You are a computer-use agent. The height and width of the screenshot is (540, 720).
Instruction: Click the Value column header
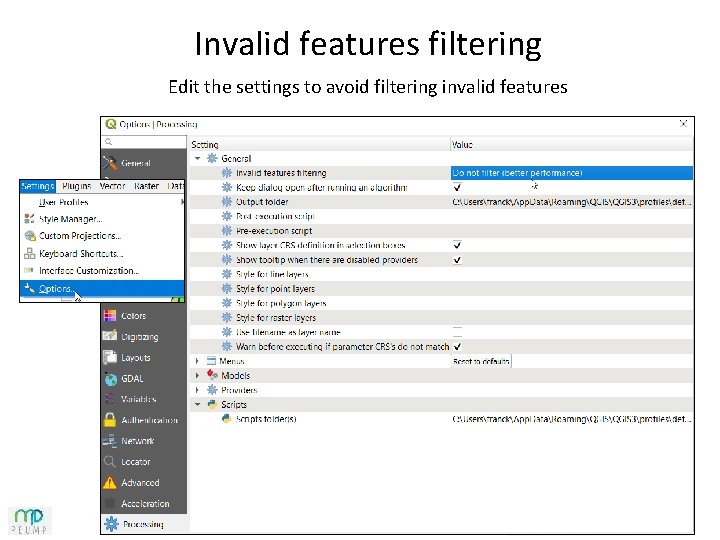click(572, 144)
